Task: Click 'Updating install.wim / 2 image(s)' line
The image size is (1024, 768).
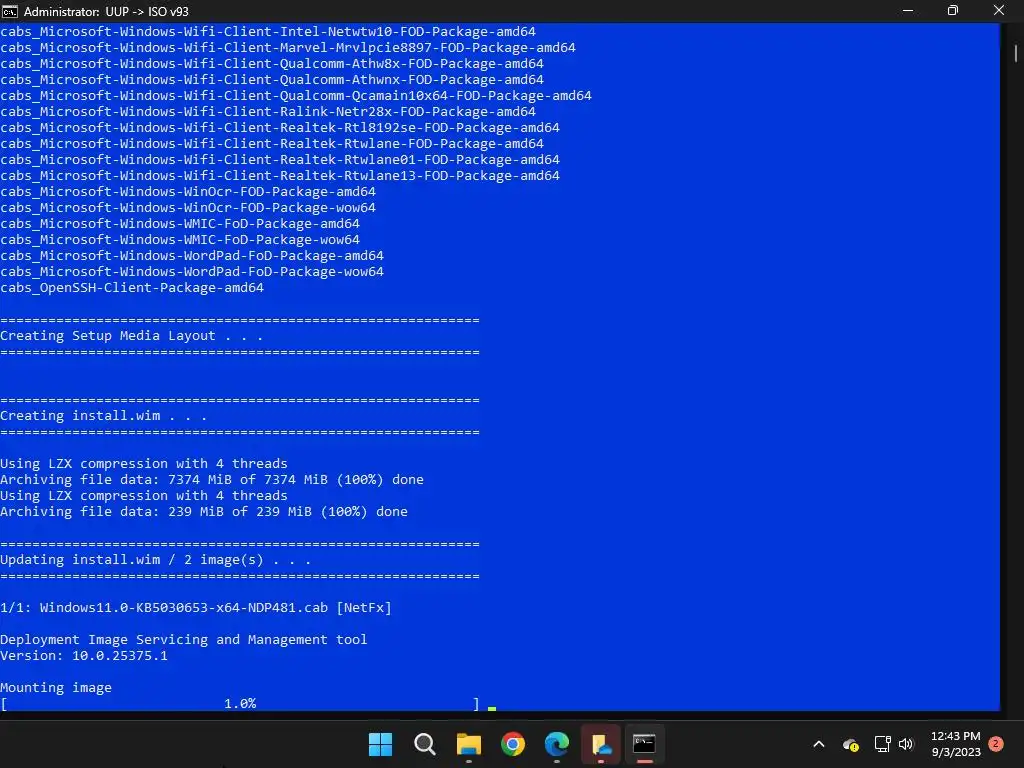Action: point(155,560)
